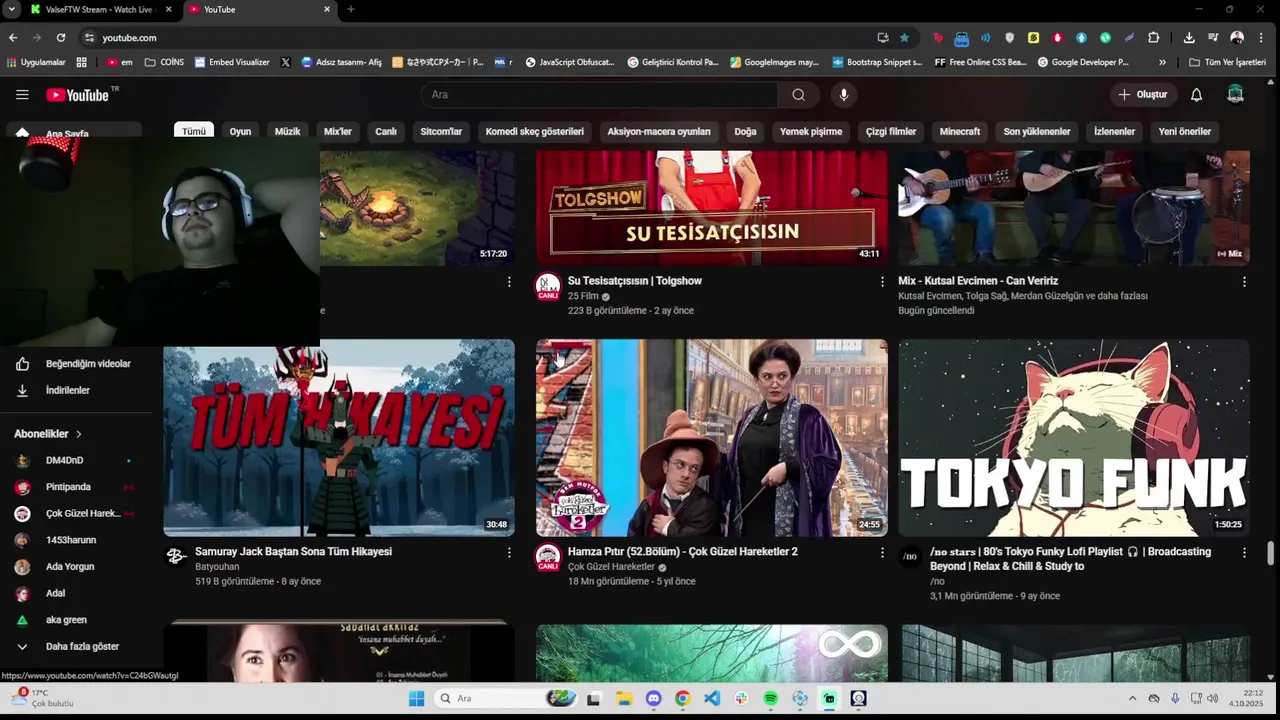
Task: Open Windows Start menu
Action: [x=416, y=698]
